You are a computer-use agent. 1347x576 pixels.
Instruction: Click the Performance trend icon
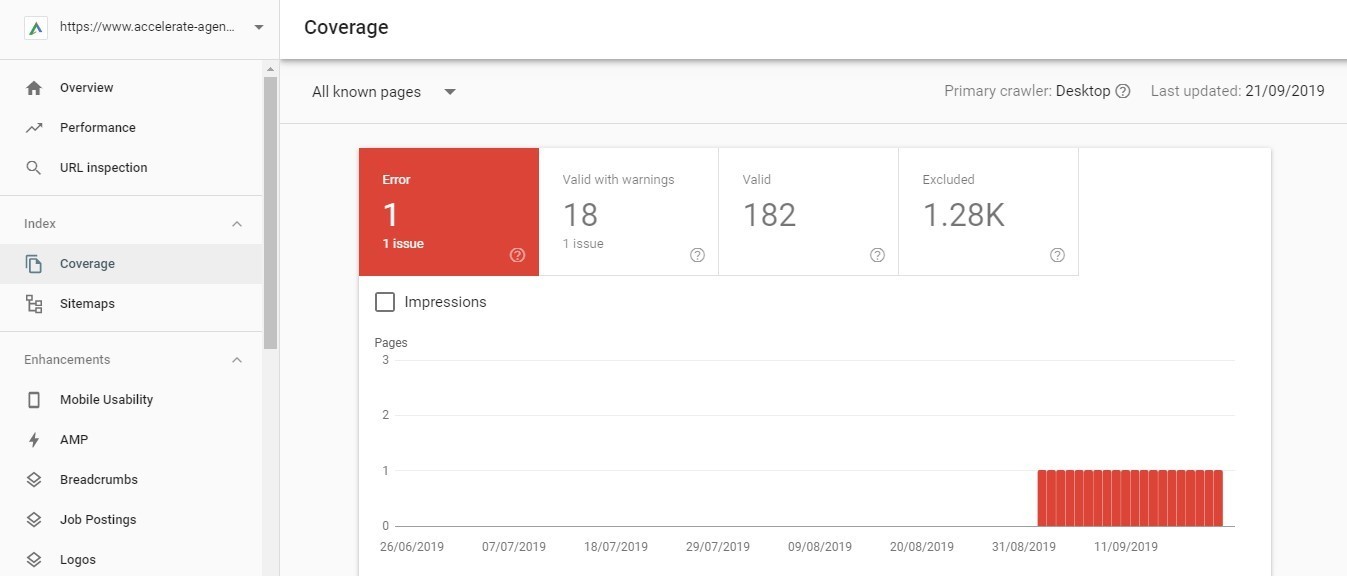click(34, 128)
